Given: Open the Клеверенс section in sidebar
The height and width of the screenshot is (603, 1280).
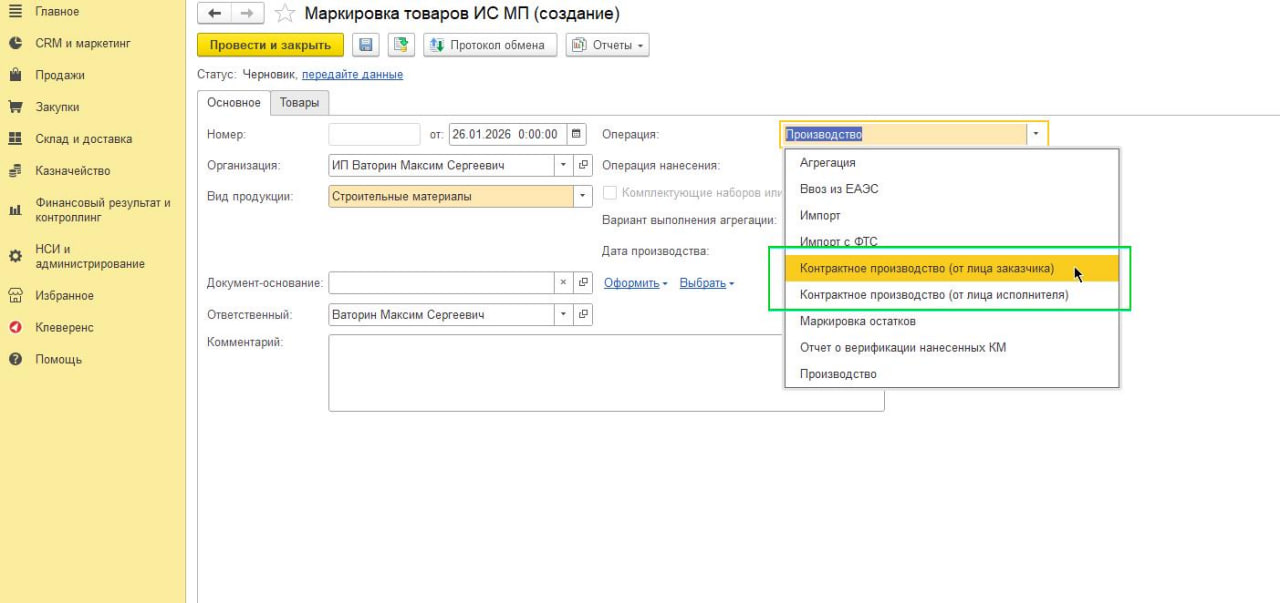Looking at the screenshot, I should (66, 327).
